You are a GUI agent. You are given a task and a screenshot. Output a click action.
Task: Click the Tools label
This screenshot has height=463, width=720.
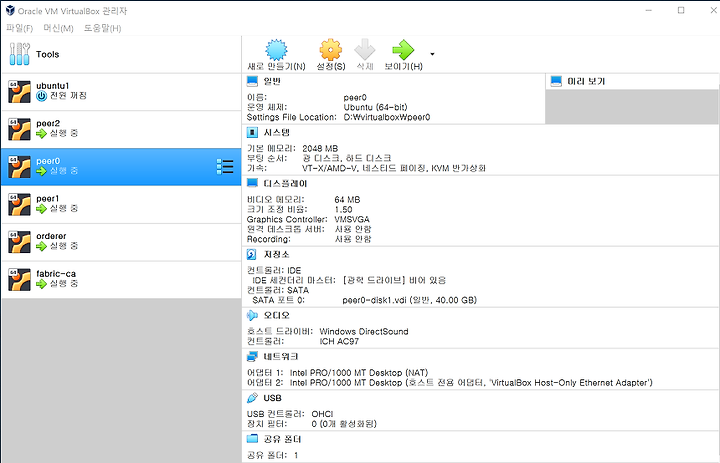(48, 54)
